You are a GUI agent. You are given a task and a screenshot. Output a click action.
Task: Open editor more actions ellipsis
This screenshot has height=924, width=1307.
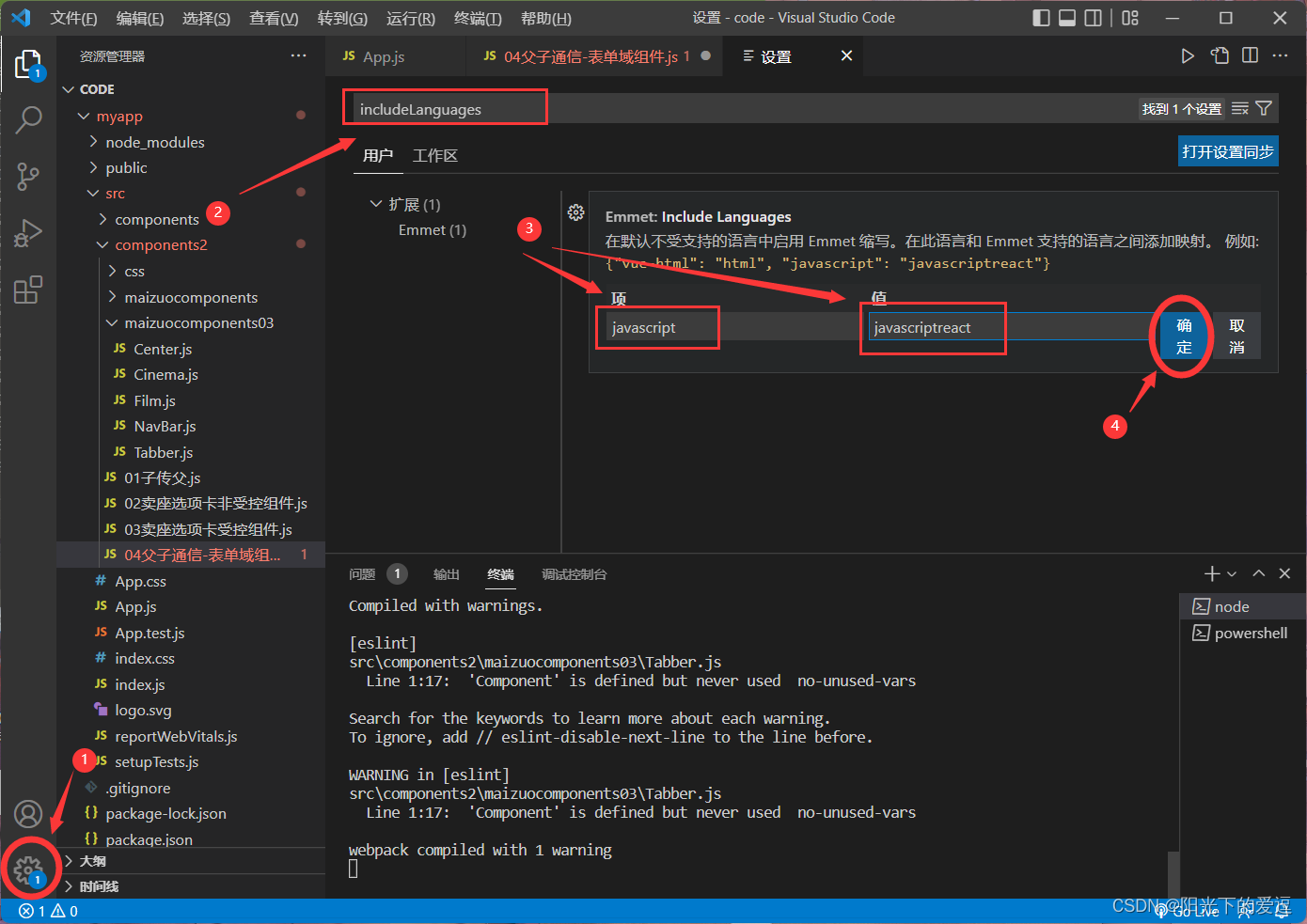pyautogui.click(x=1280, y=55)
